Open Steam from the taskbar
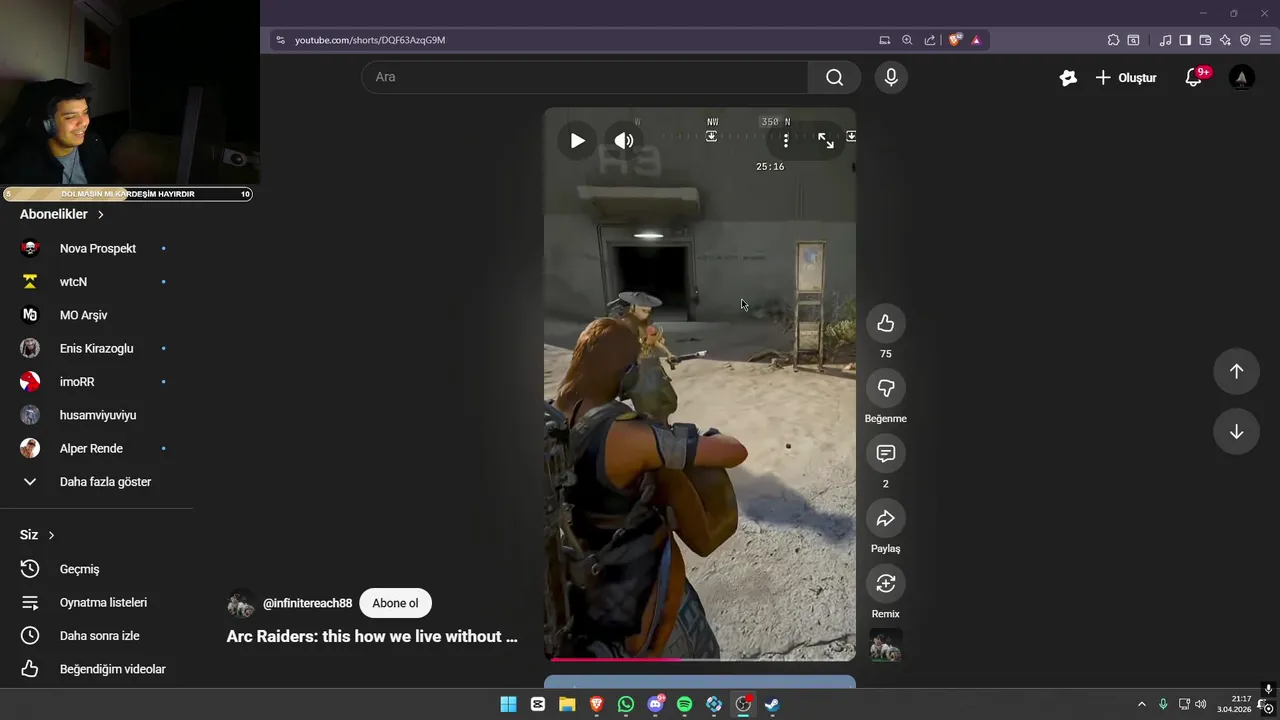Screen dimensions: 1280x720 click(772, 704)
